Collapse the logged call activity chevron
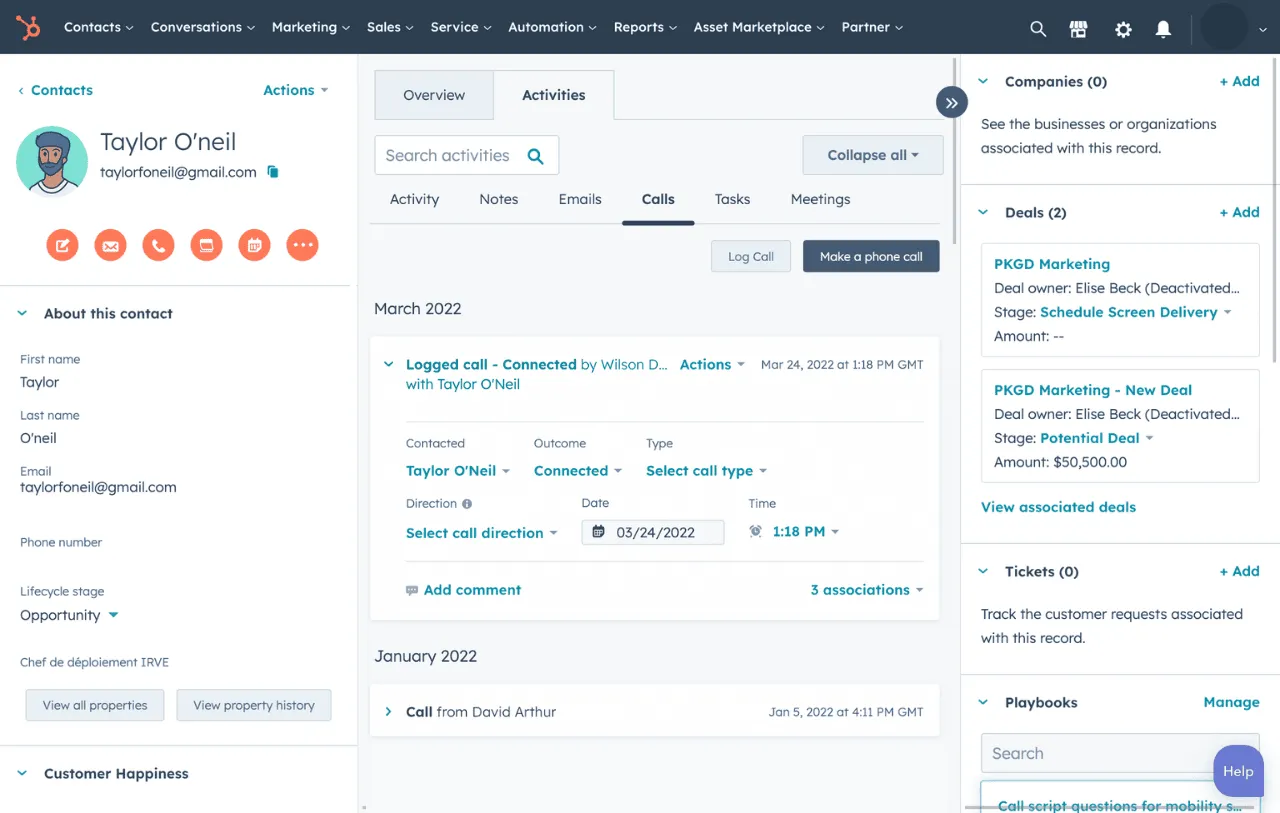The image size is (1280, 813). [389, 365]
